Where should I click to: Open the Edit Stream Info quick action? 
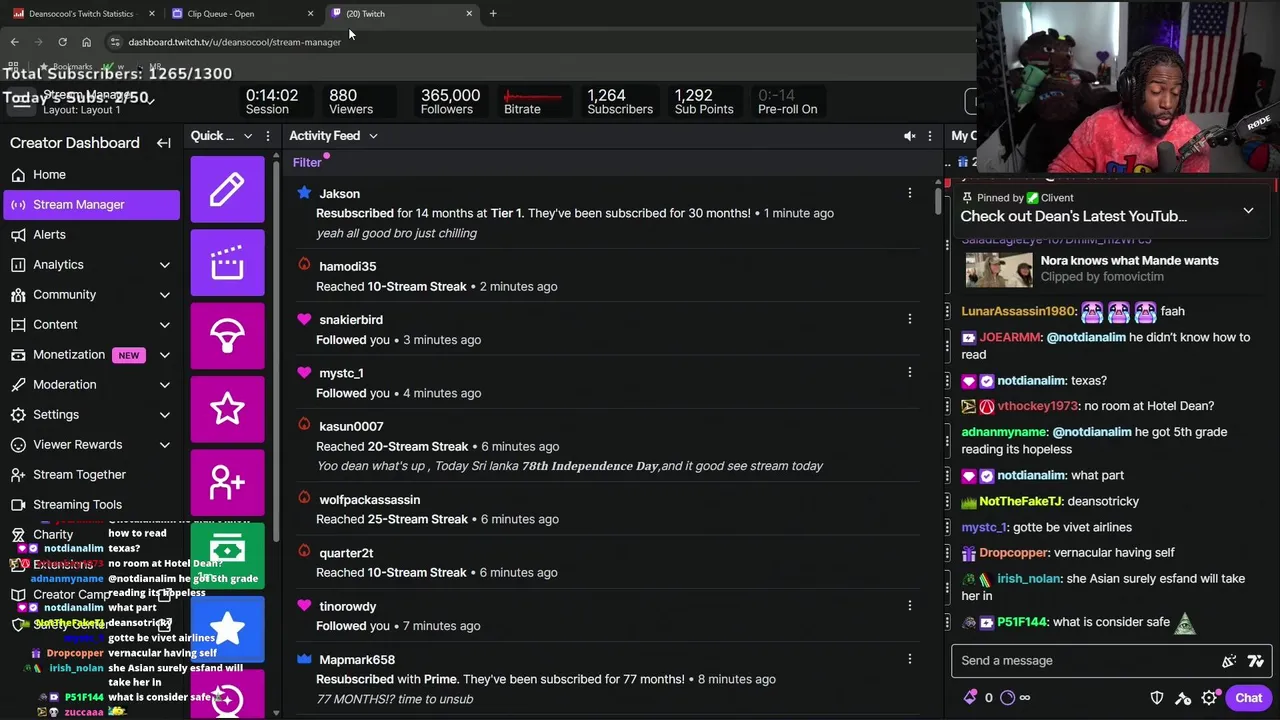pyautogui.click(x=227, y=189)
